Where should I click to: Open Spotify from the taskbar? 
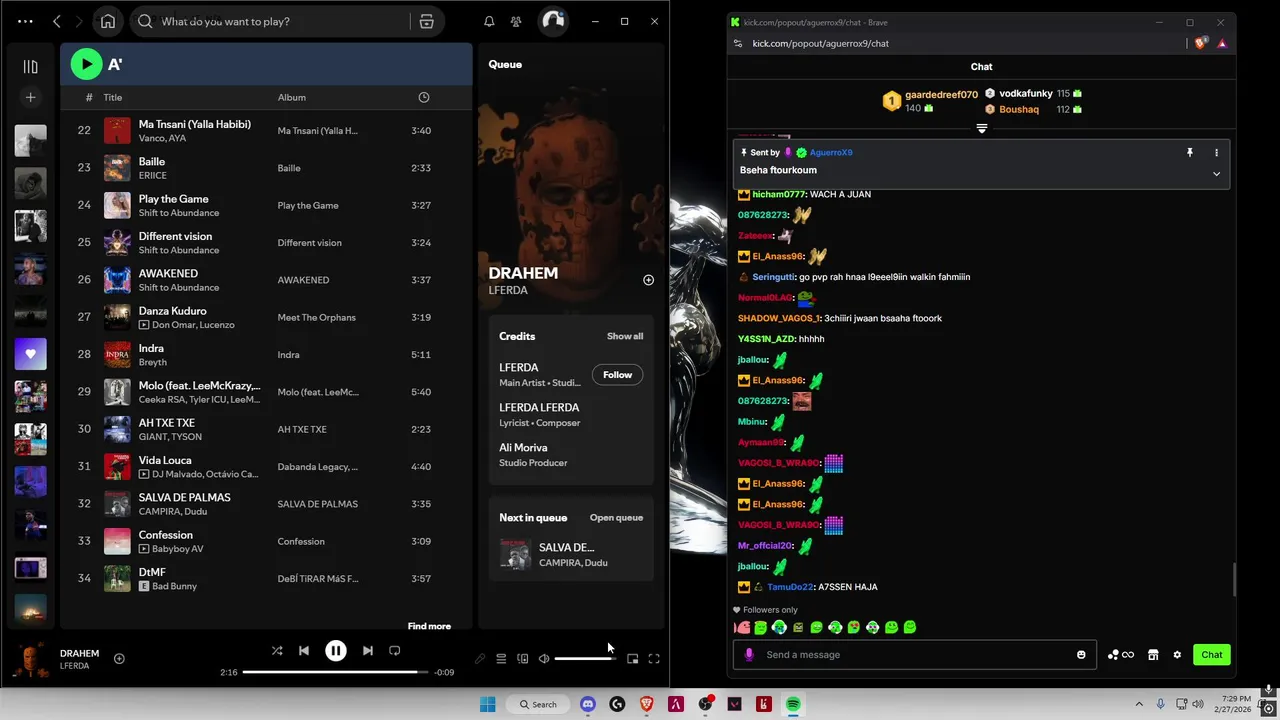(x=793, y=704)
